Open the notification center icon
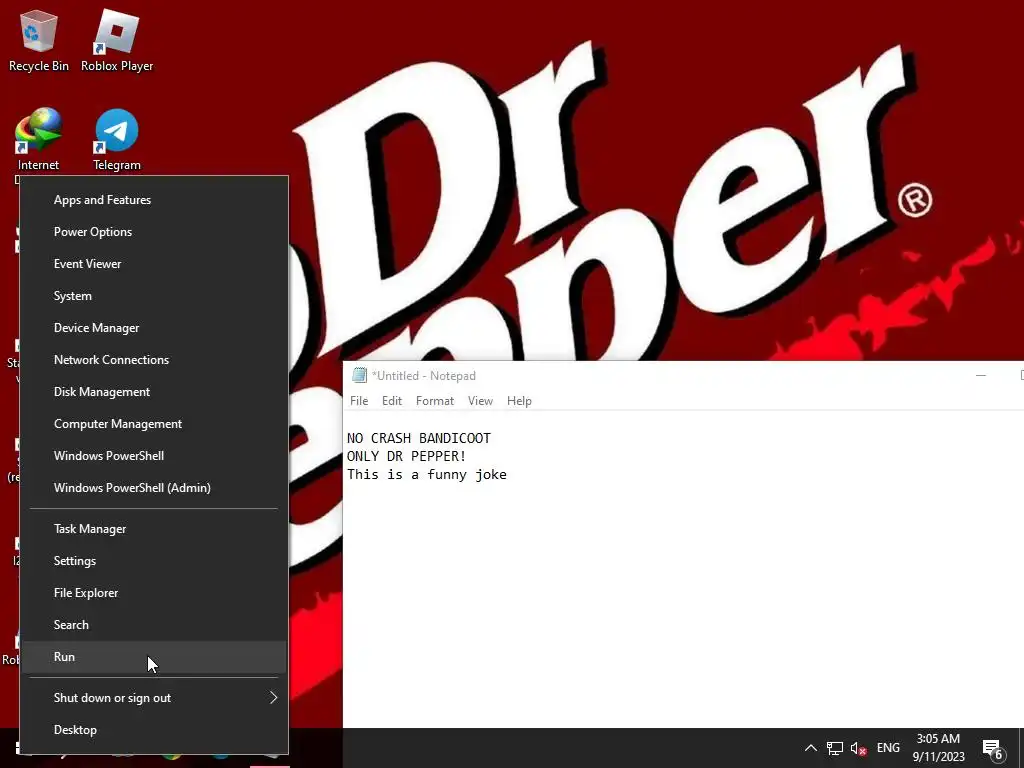 pos(992,750)
